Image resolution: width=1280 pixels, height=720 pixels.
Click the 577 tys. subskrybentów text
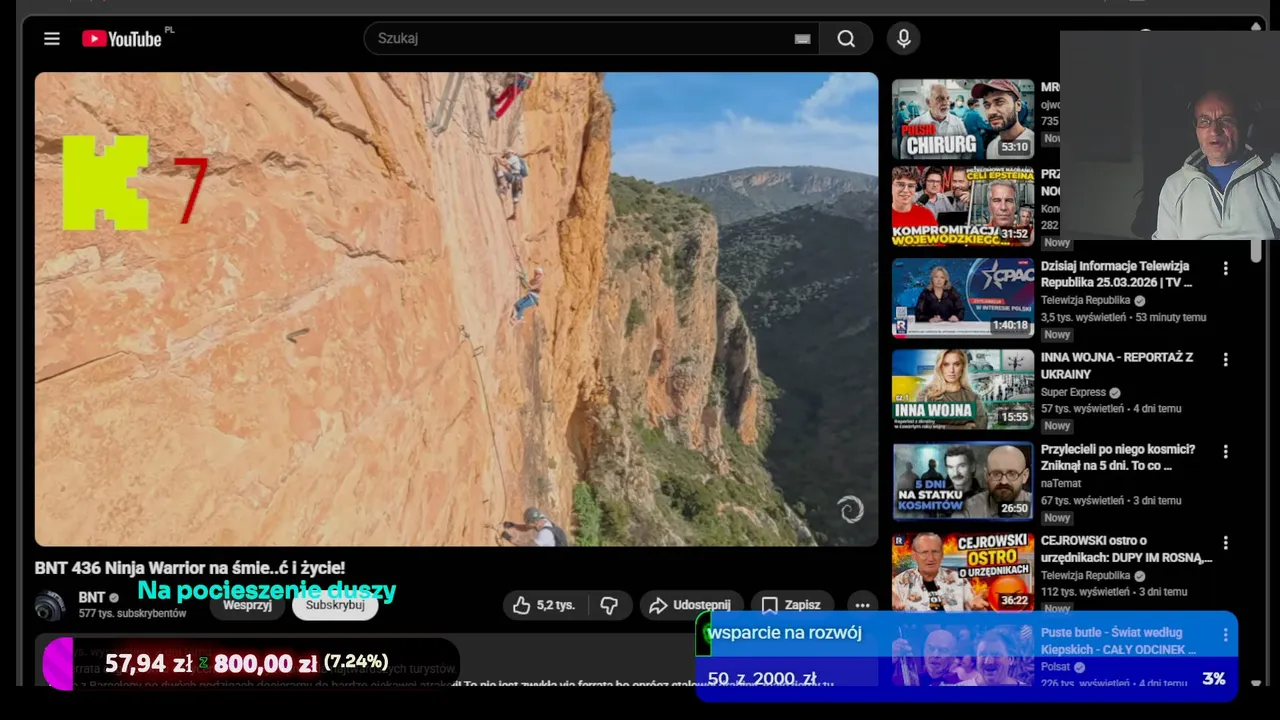coord(132,613)
